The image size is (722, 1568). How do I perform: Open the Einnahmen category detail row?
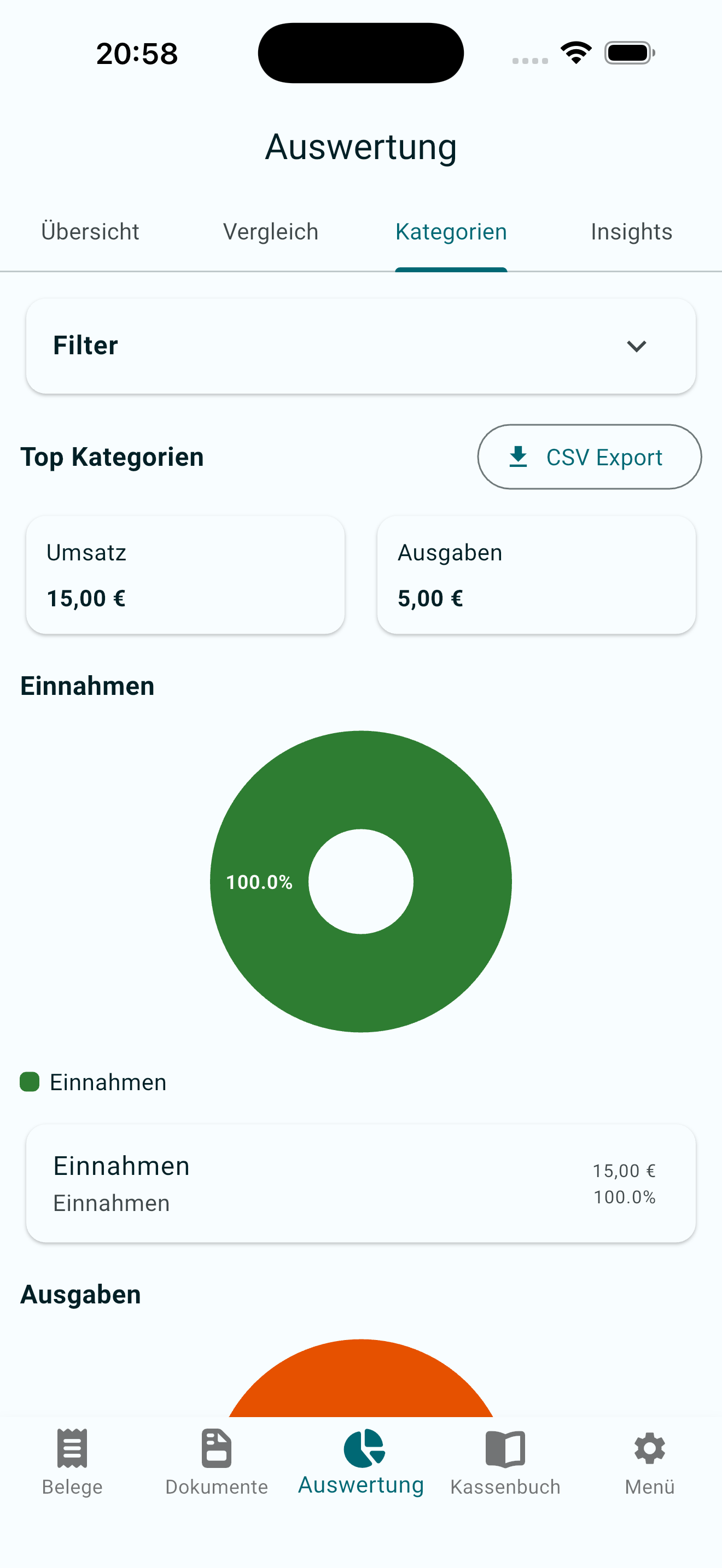tap(360, 1183)
